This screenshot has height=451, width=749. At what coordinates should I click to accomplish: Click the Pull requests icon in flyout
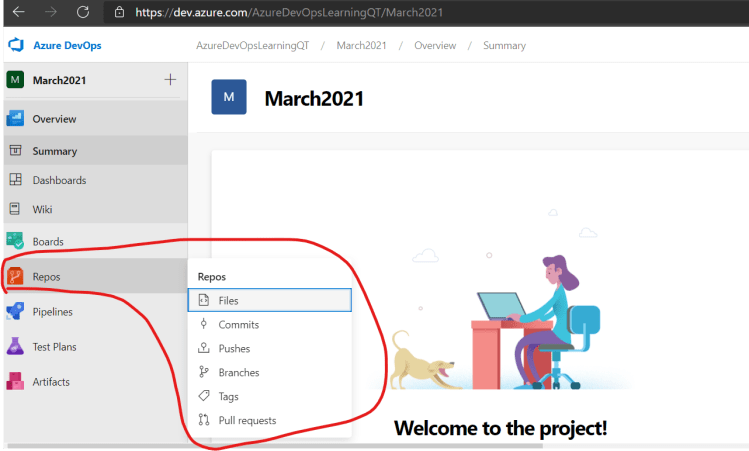pyautogui.click(x=204, y=419)
